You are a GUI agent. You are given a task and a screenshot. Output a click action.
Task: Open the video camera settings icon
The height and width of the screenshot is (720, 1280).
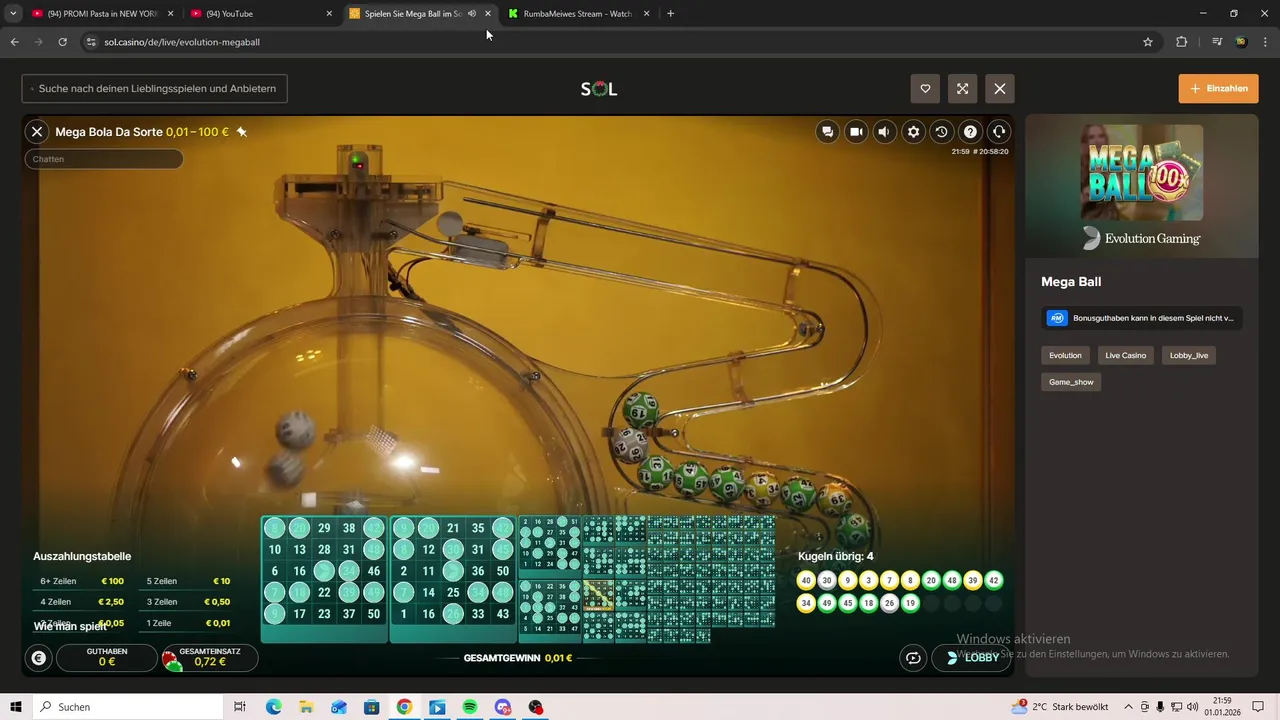[x=856, y=131]
